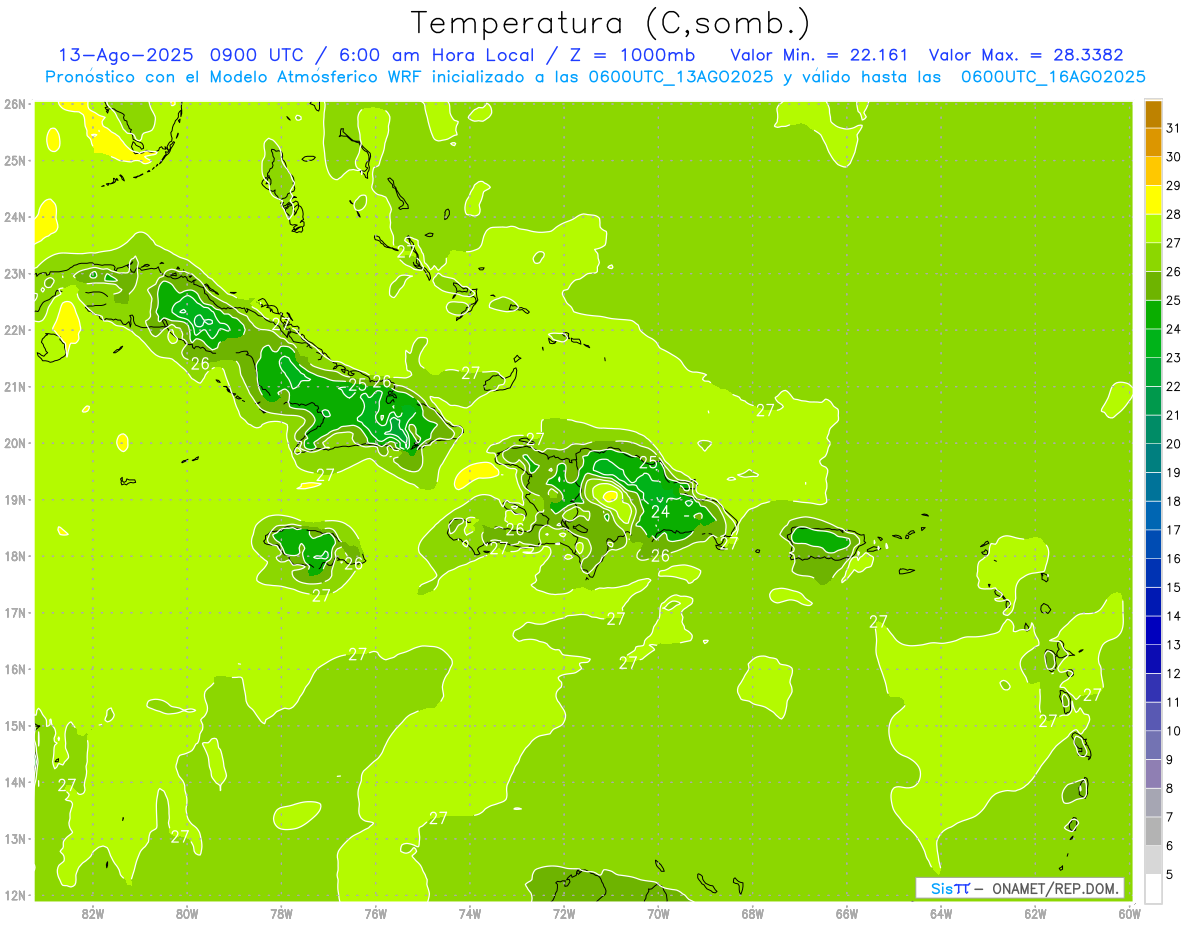Click the orange legend swatch between 30 and 31
This screenshot has width=1200, height=927.
(x=1153, y=142)
